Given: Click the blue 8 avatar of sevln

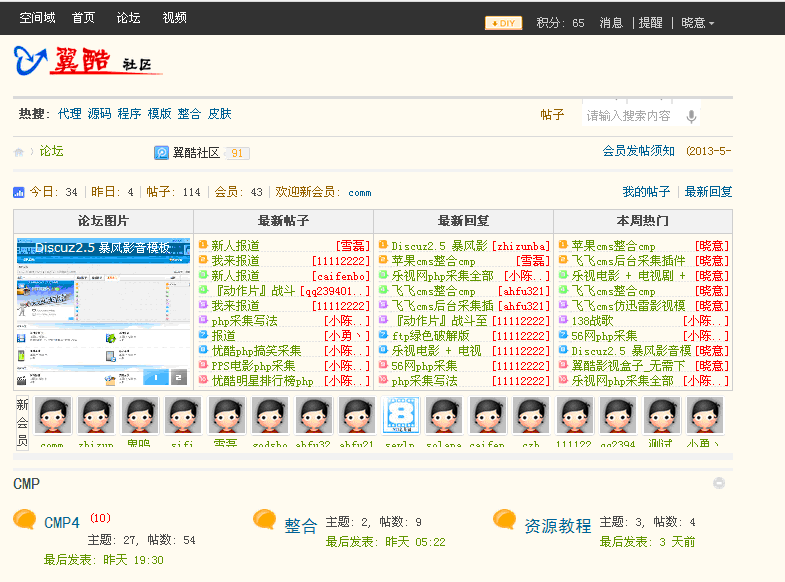Looking at the screenshot, I should tap(401, 415).
